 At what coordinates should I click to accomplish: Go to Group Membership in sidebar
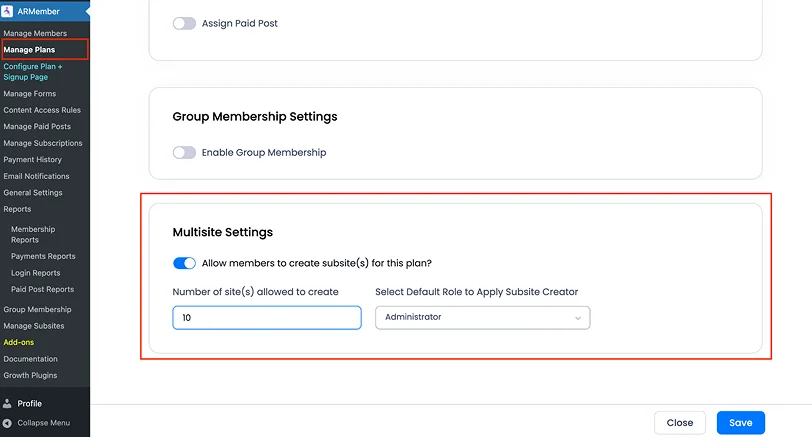tap(37, 310)
